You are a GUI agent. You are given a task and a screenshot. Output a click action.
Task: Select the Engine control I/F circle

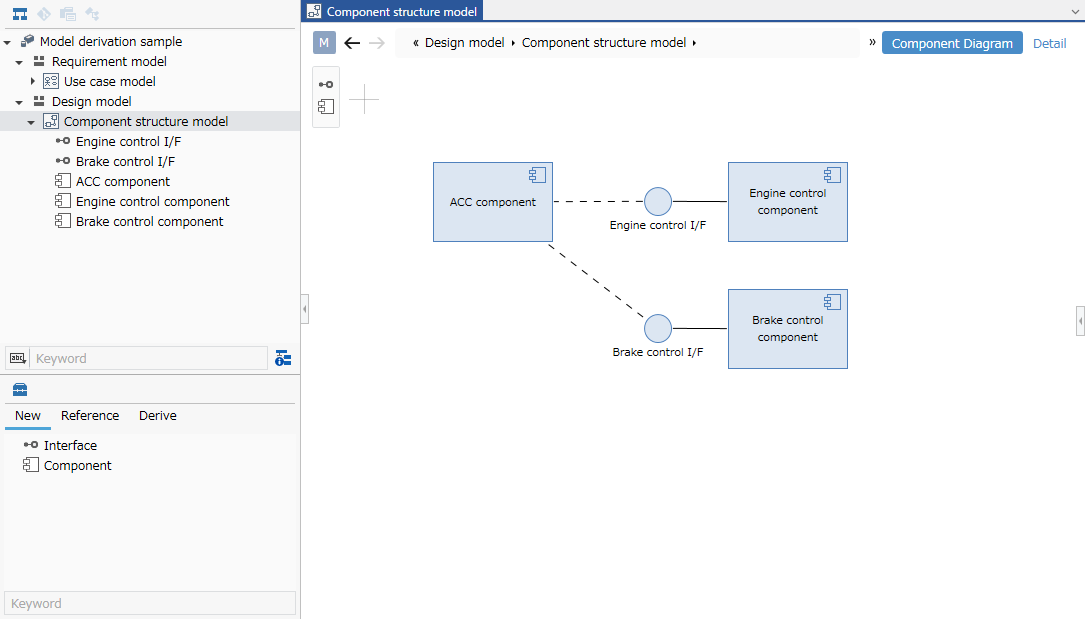[x=657, y=201]
